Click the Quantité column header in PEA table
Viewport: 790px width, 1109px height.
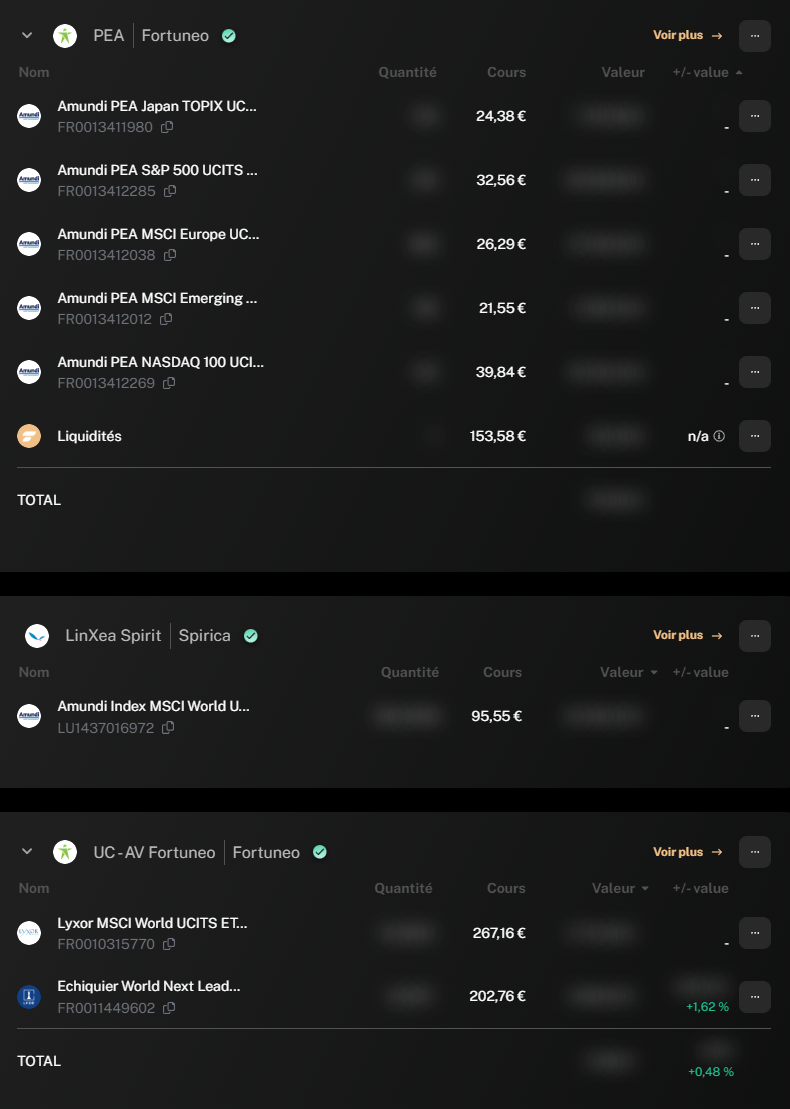[x=407, y=72]
